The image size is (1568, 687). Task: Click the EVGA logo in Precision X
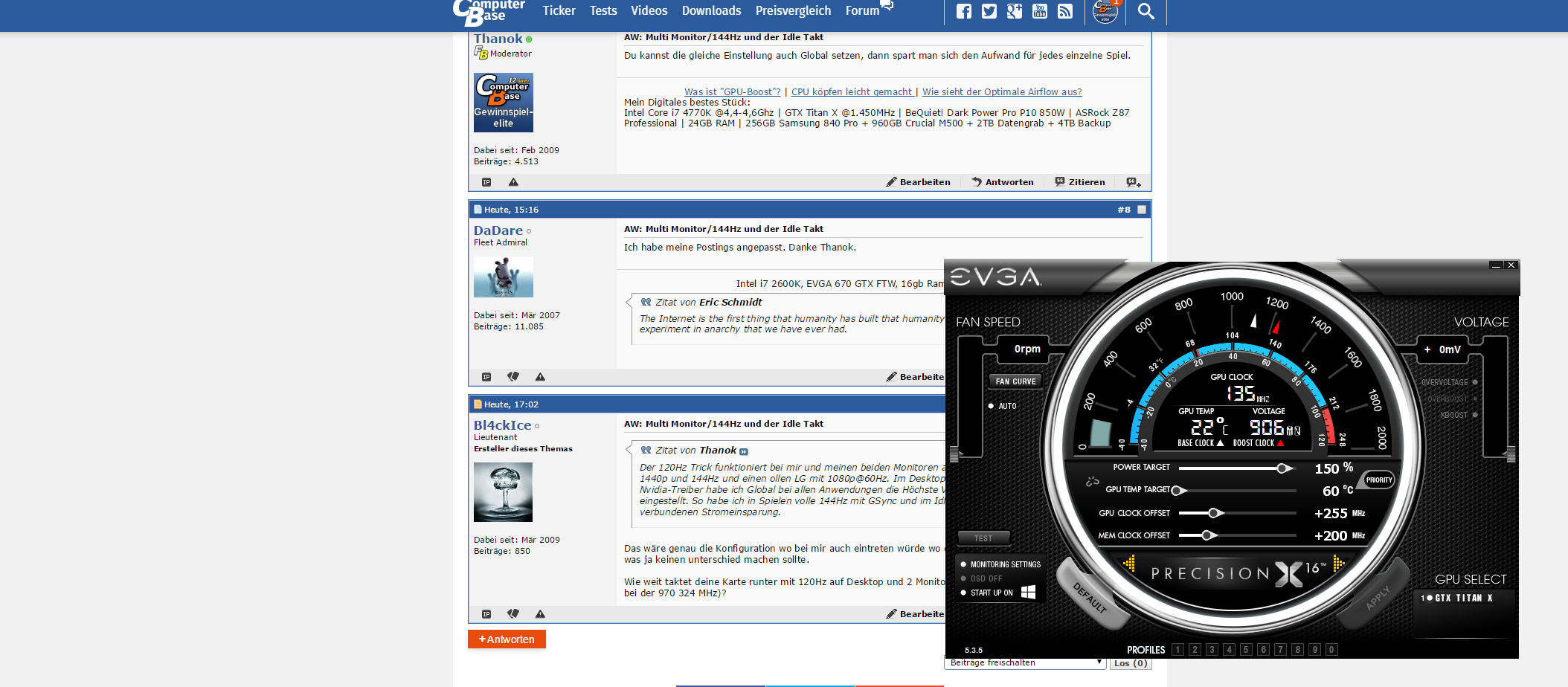click(x=996, y=277)
